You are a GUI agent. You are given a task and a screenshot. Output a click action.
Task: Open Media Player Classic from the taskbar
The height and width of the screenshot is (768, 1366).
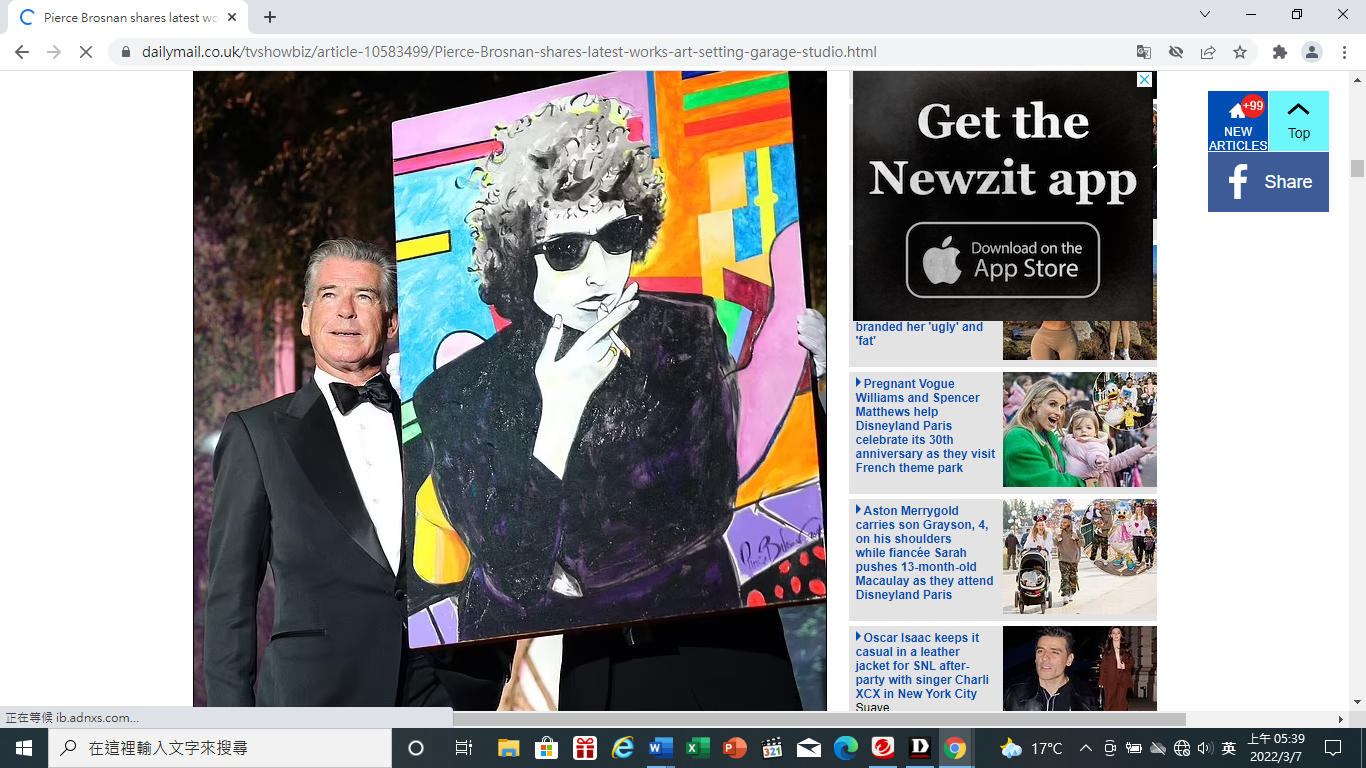(772, 748)
